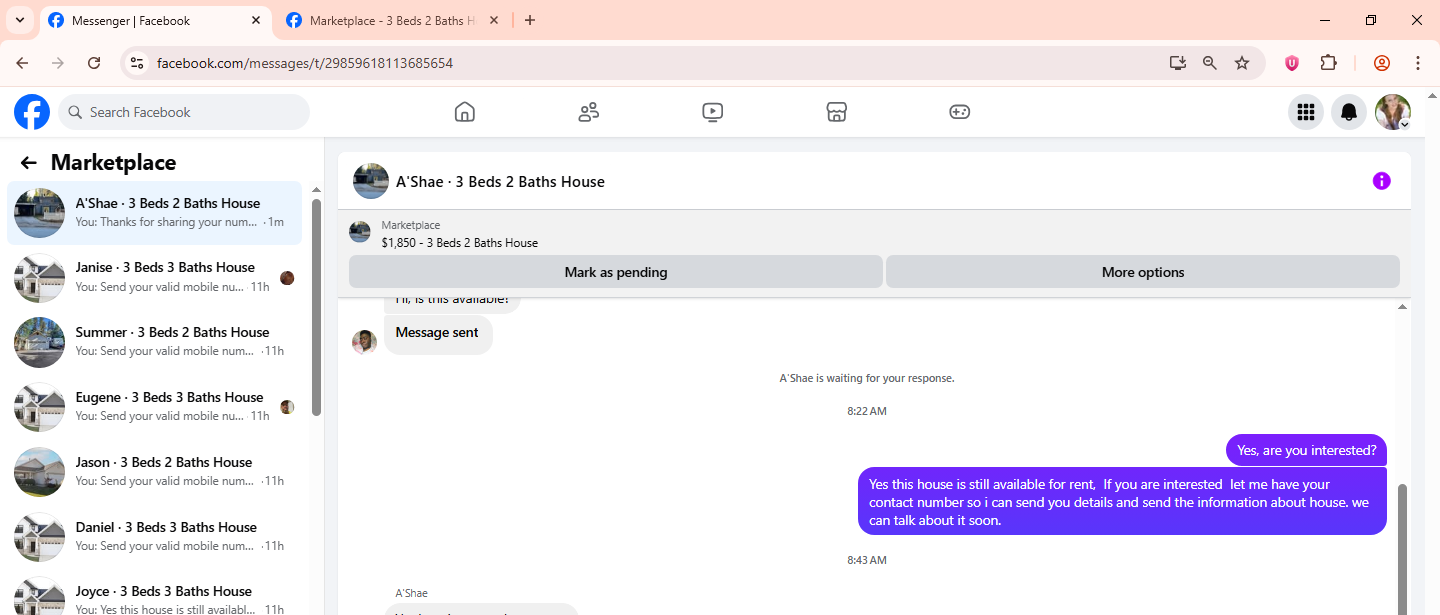Go to the Home feed icon

pos(464,112)
